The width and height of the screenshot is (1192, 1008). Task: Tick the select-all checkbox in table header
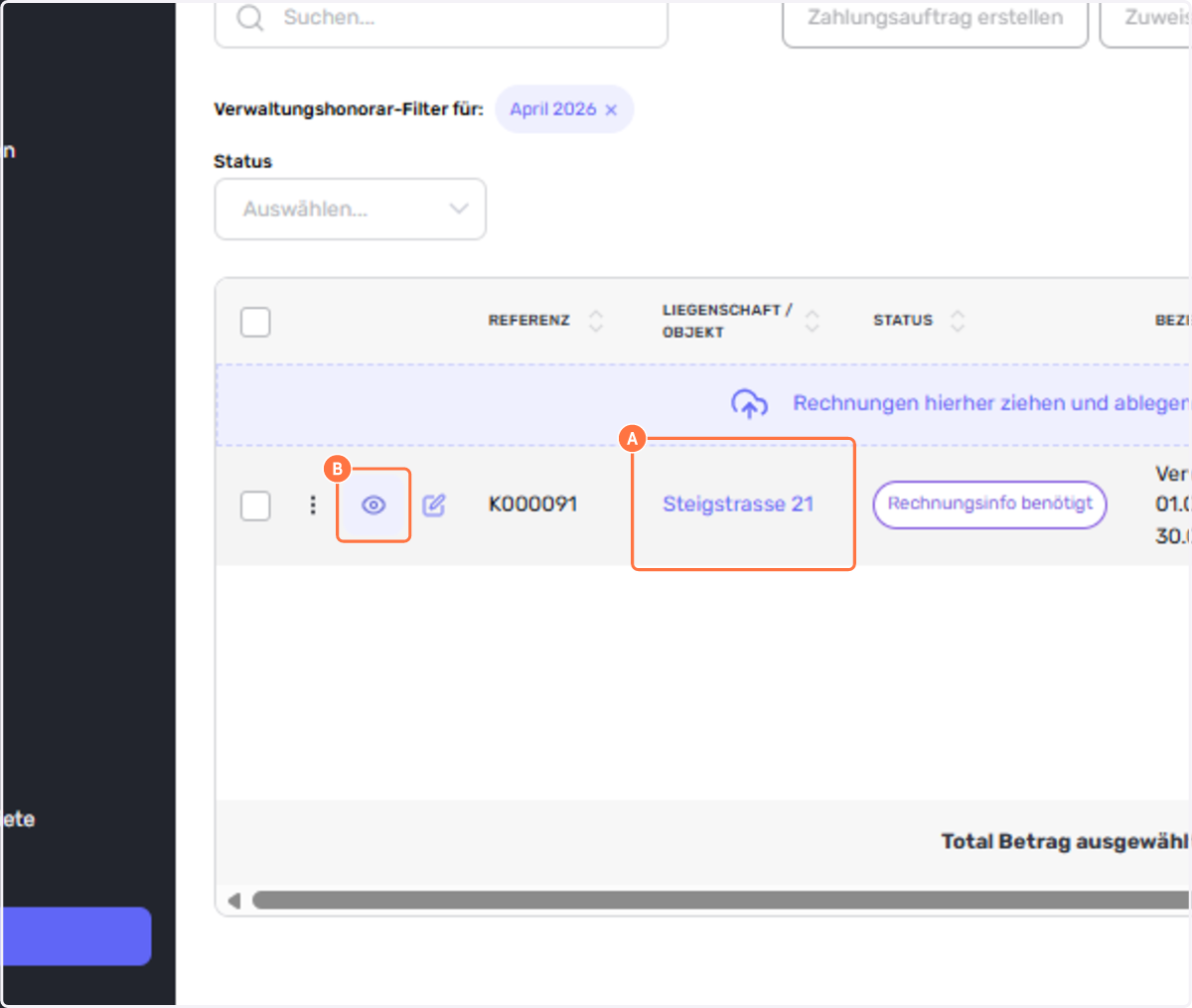[x=255, y=322]
